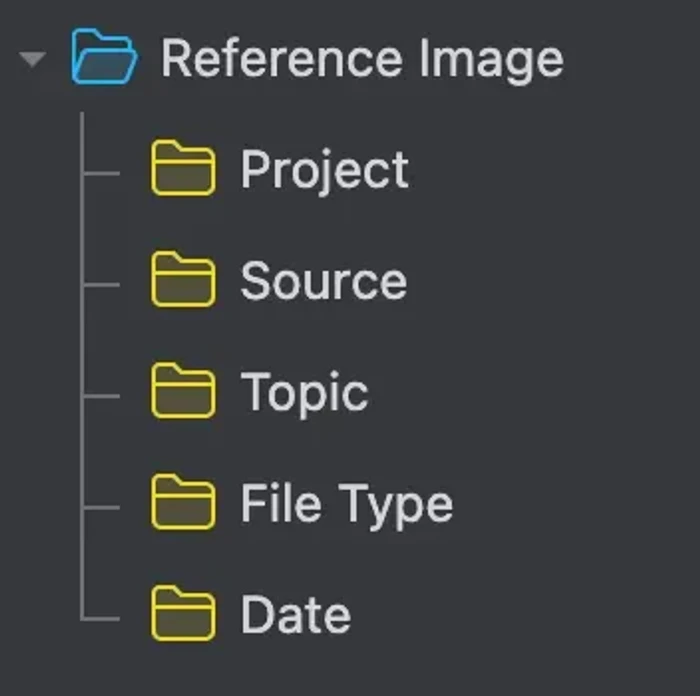Image resolution: width=700 pixels, height=696 pixels.
Task: Click the branch connector left of Project
Action: (101, 171)
